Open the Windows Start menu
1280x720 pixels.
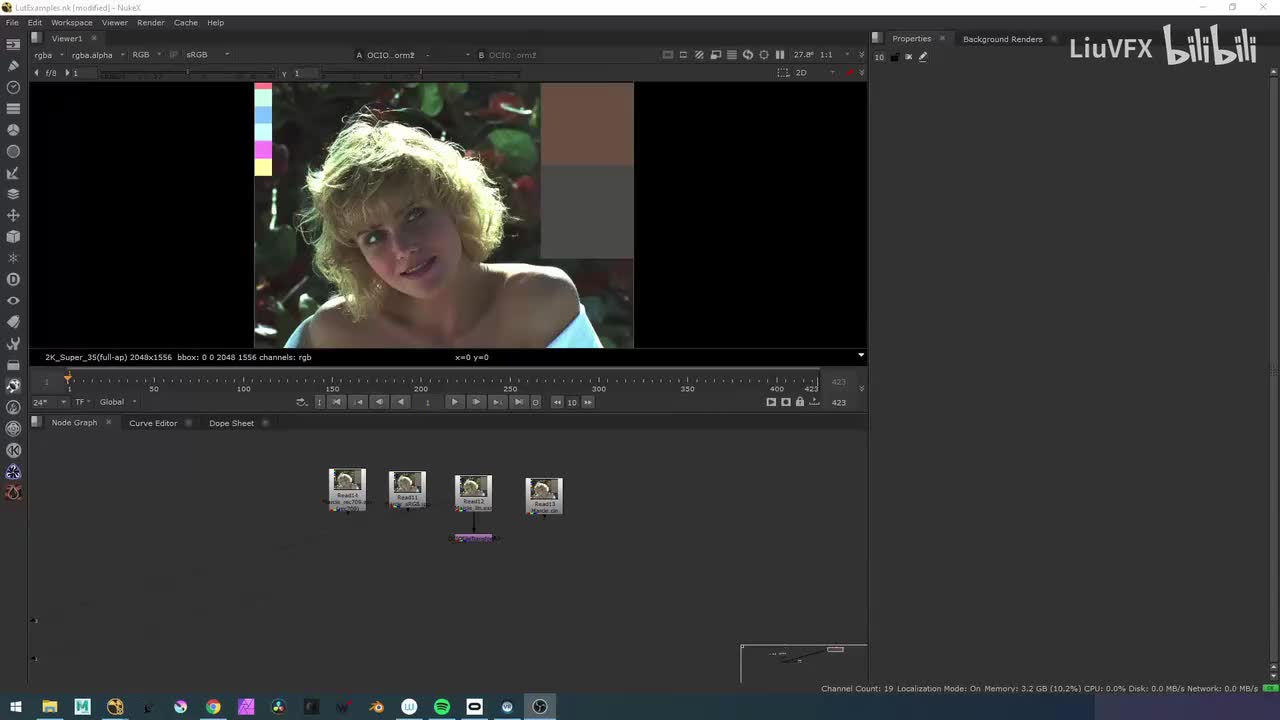[x=16, y=707]
